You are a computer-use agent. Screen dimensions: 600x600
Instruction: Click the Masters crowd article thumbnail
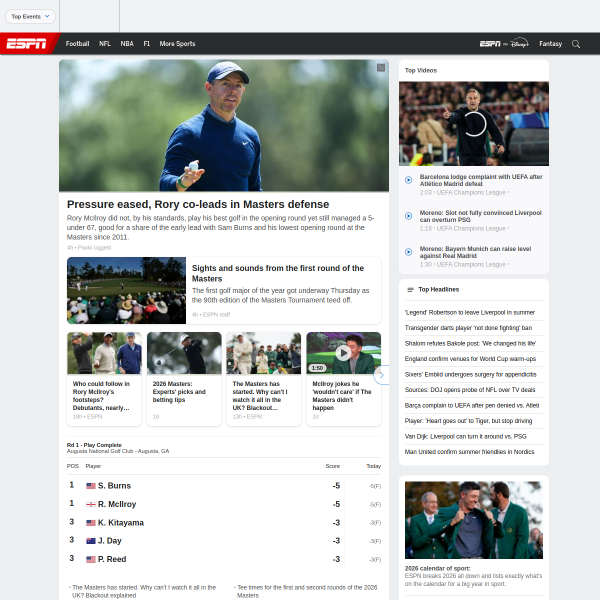[x=126, y=290]
